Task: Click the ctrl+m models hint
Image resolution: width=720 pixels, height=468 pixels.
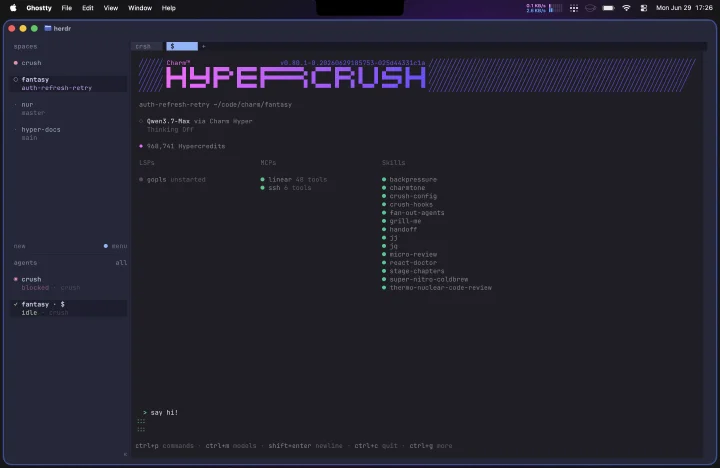Action: click(231, 445)
